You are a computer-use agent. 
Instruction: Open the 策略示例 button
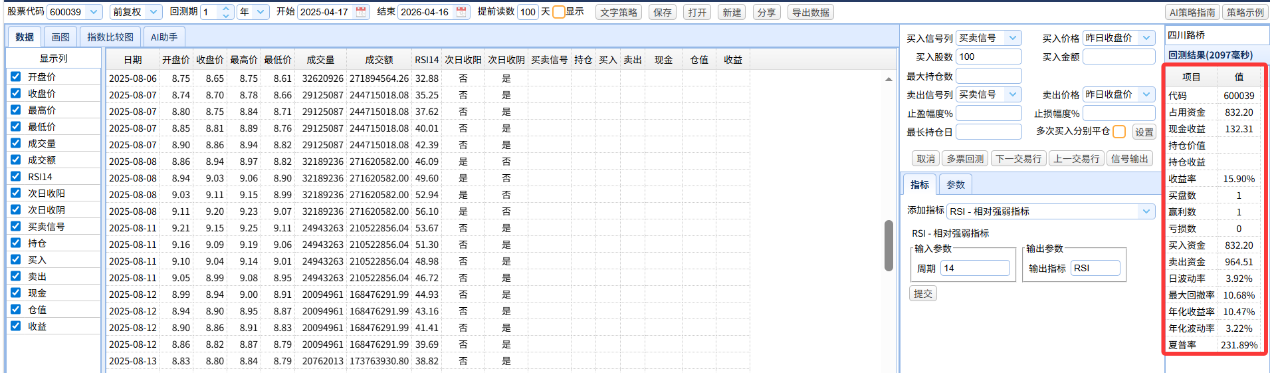(1244, 12)
